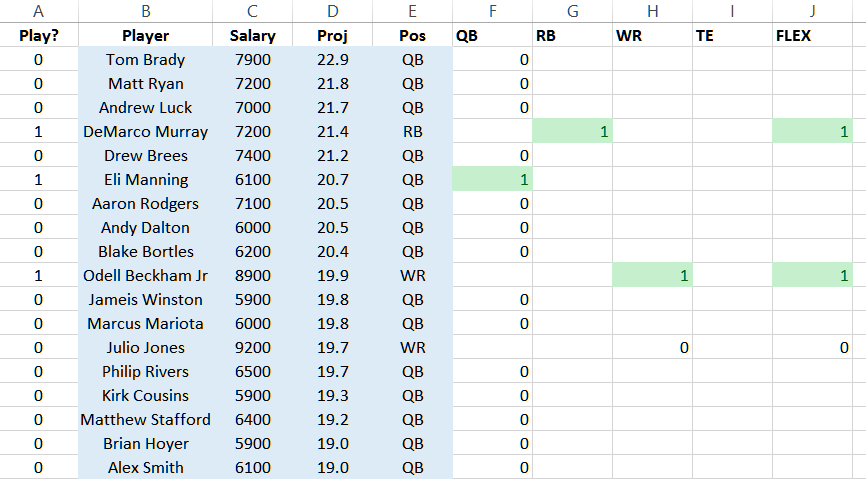The height and width of the screenshot is (479, 866).
Task: Select the Jameis Winston cell
Action: [x=145, y=299]
